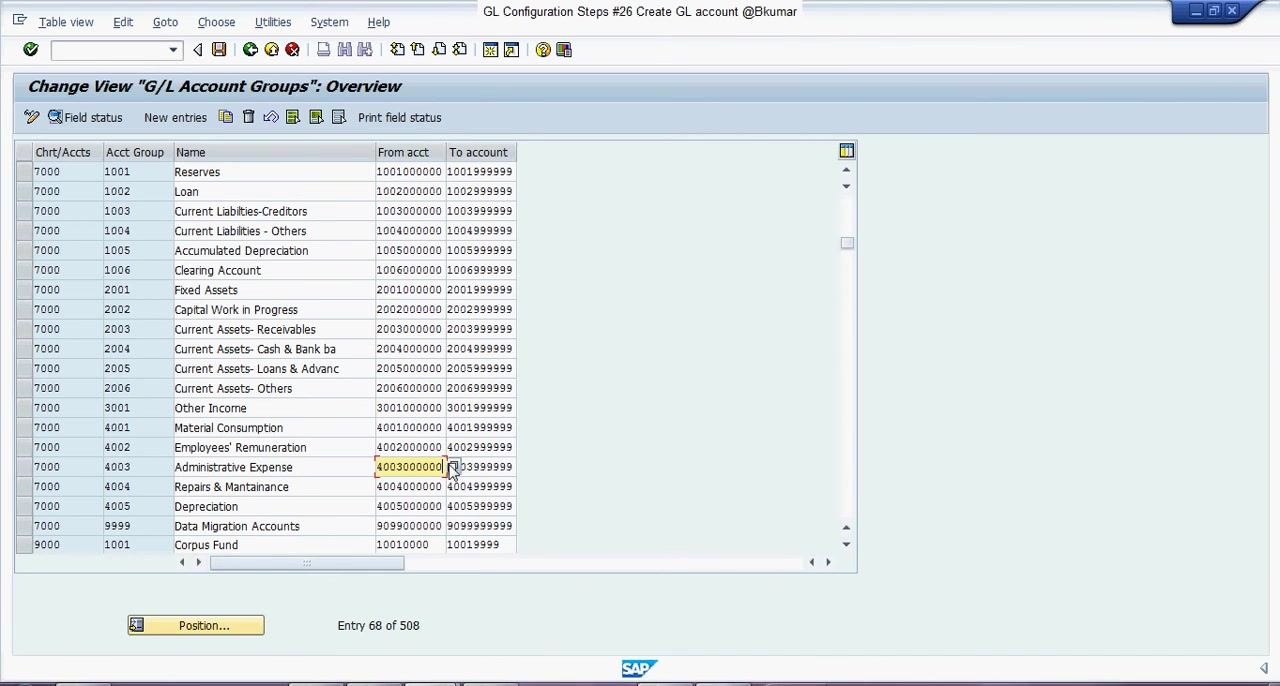Click scroll up arrow below table settings icon
Viewport: 1280px width, 686px height.
846,170
